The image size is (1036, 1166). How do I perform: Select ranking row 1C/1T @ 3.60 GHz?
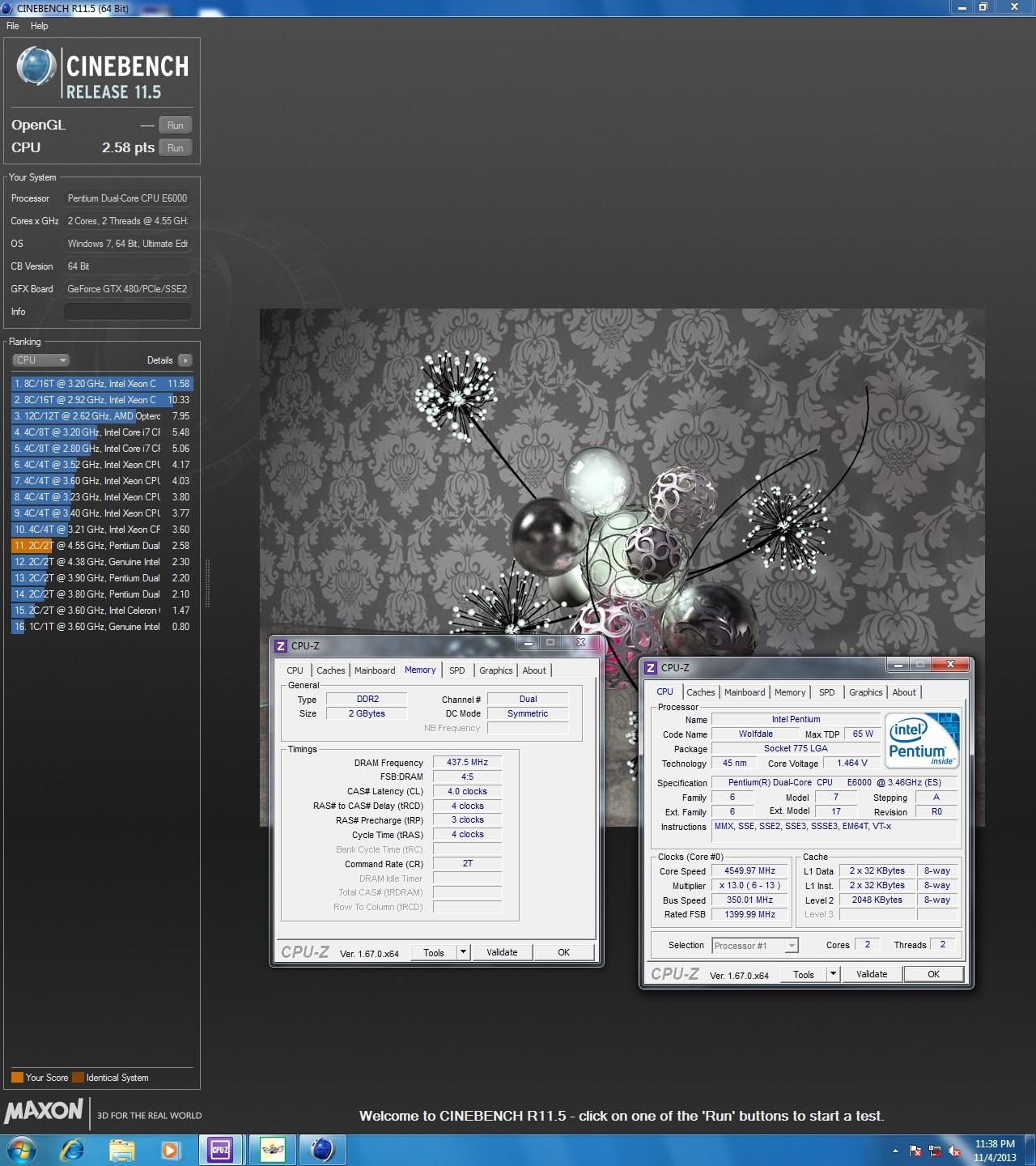[x=102, y=627]
